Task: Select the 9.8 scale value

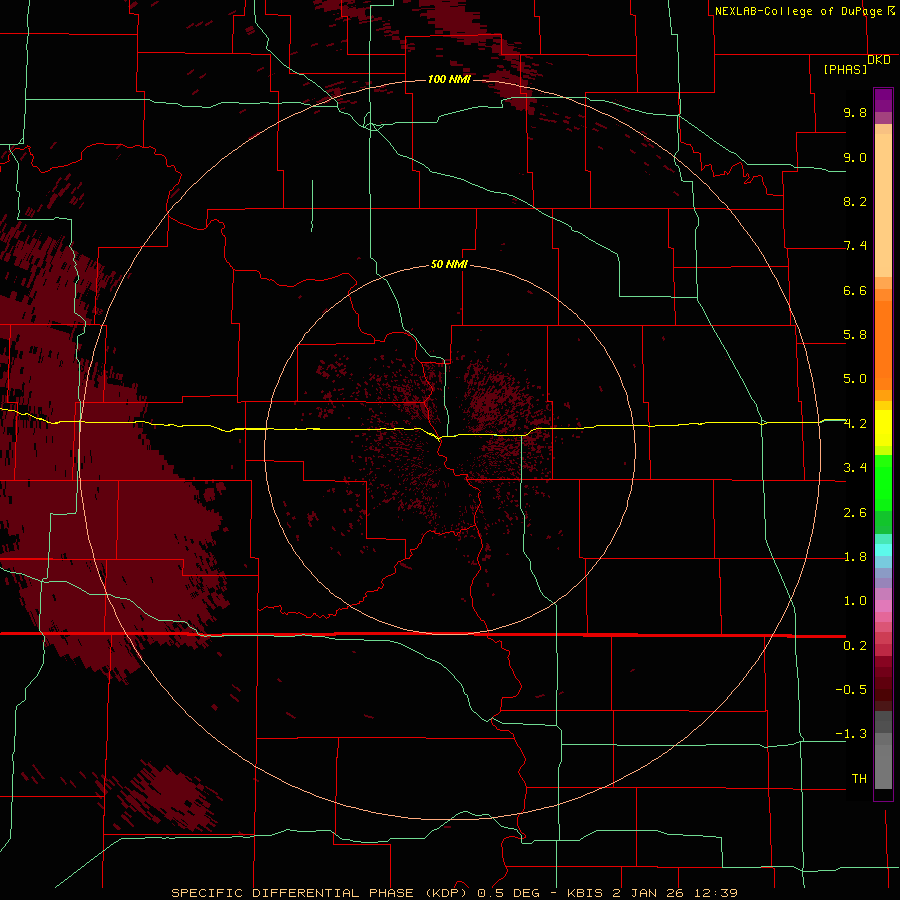Action: [855, 112]
